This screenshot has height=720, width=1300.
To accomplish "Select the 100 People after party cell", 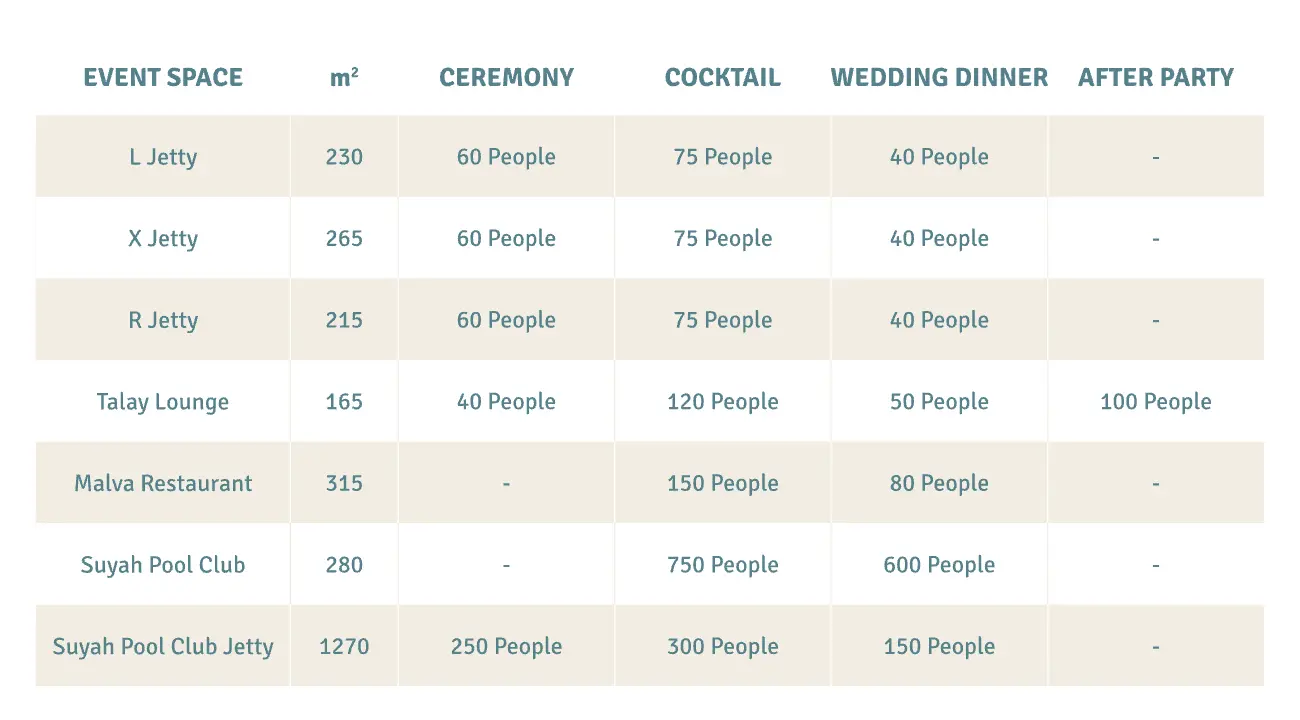I will coord(1156,402).
